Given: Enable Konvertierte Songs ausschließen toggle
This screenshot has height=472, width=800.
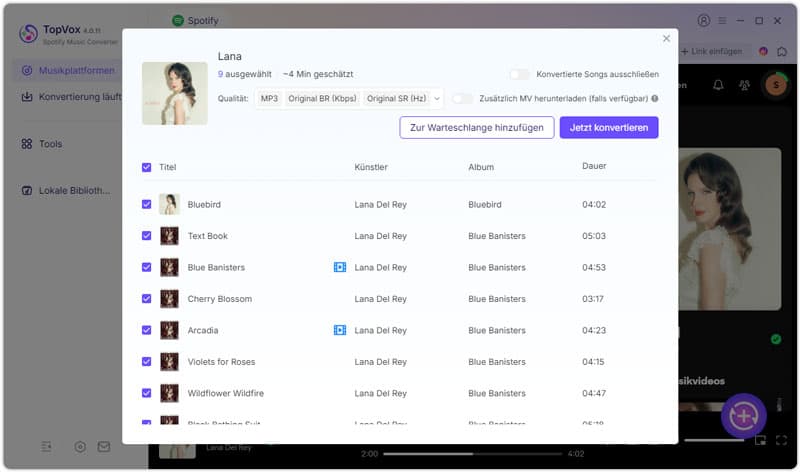Looking at the screenshot, I should [519, 74].
